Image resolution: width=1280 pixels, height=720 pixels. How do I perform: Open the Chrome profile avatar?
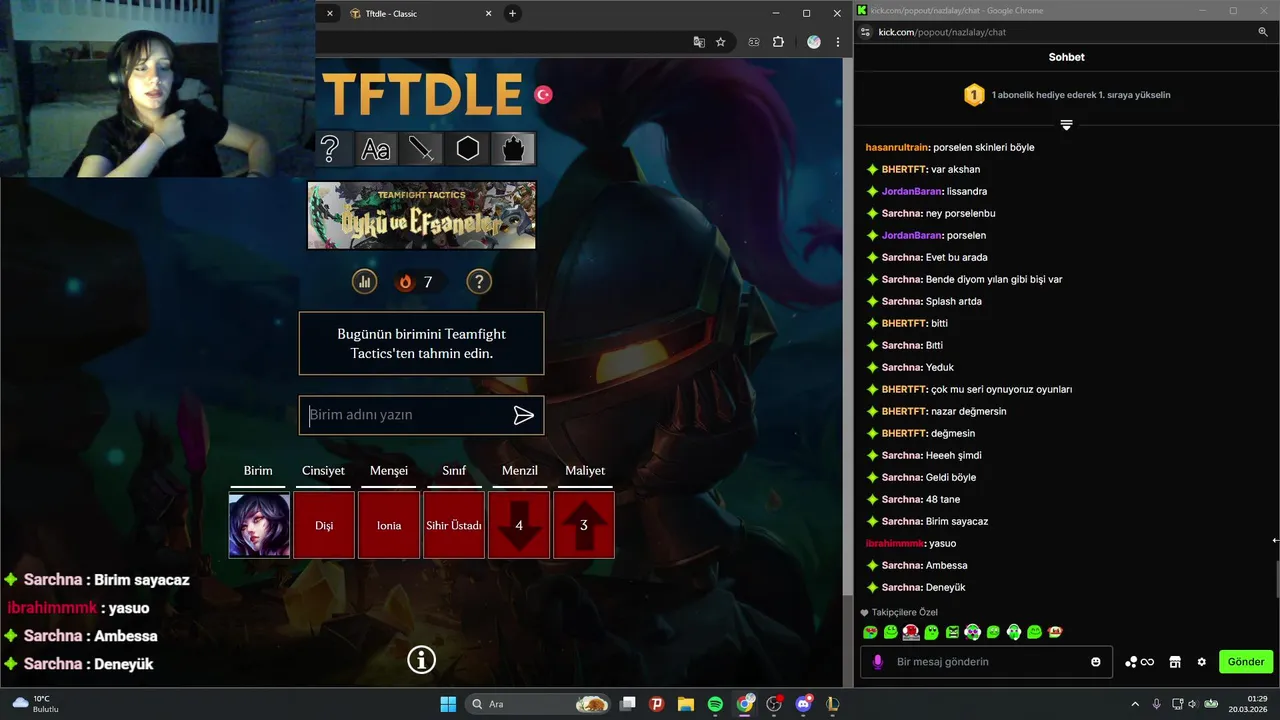pyautogui.click(x=814, y=42)
